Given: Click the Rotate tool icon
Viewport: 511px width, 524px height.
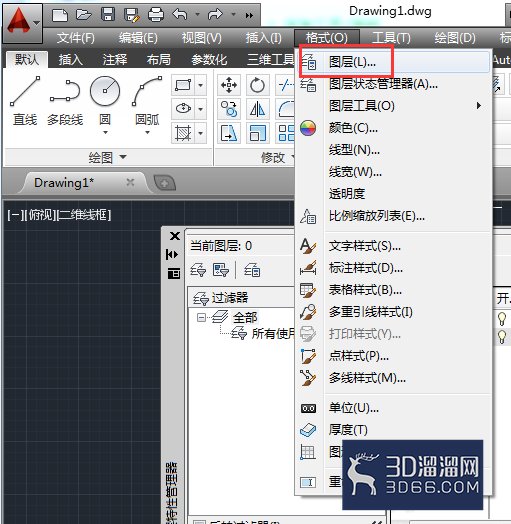Looking at the screenshot, I should pos(257,85).
